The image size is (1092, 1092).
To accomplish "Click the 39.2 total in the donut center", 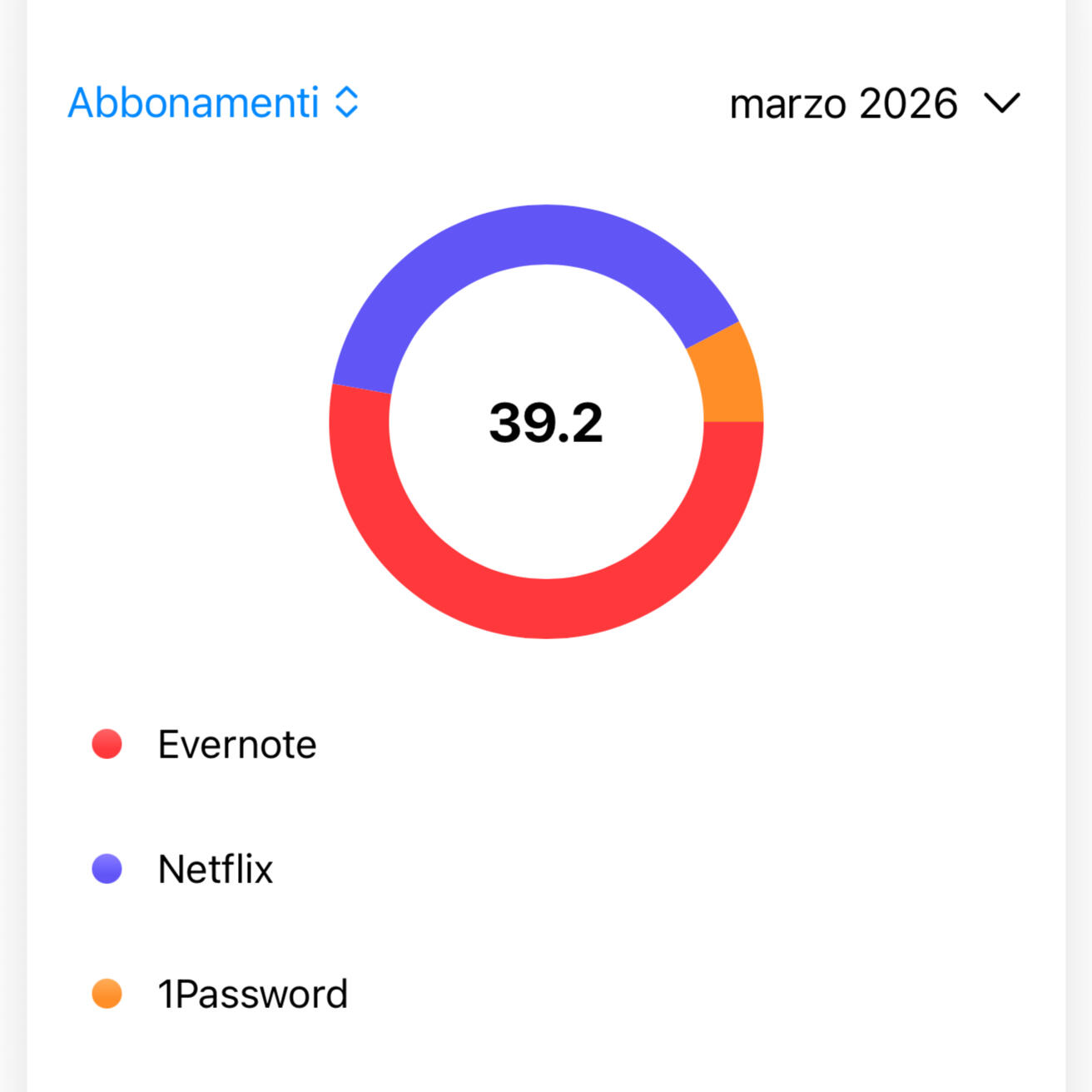I will (546, 423).
